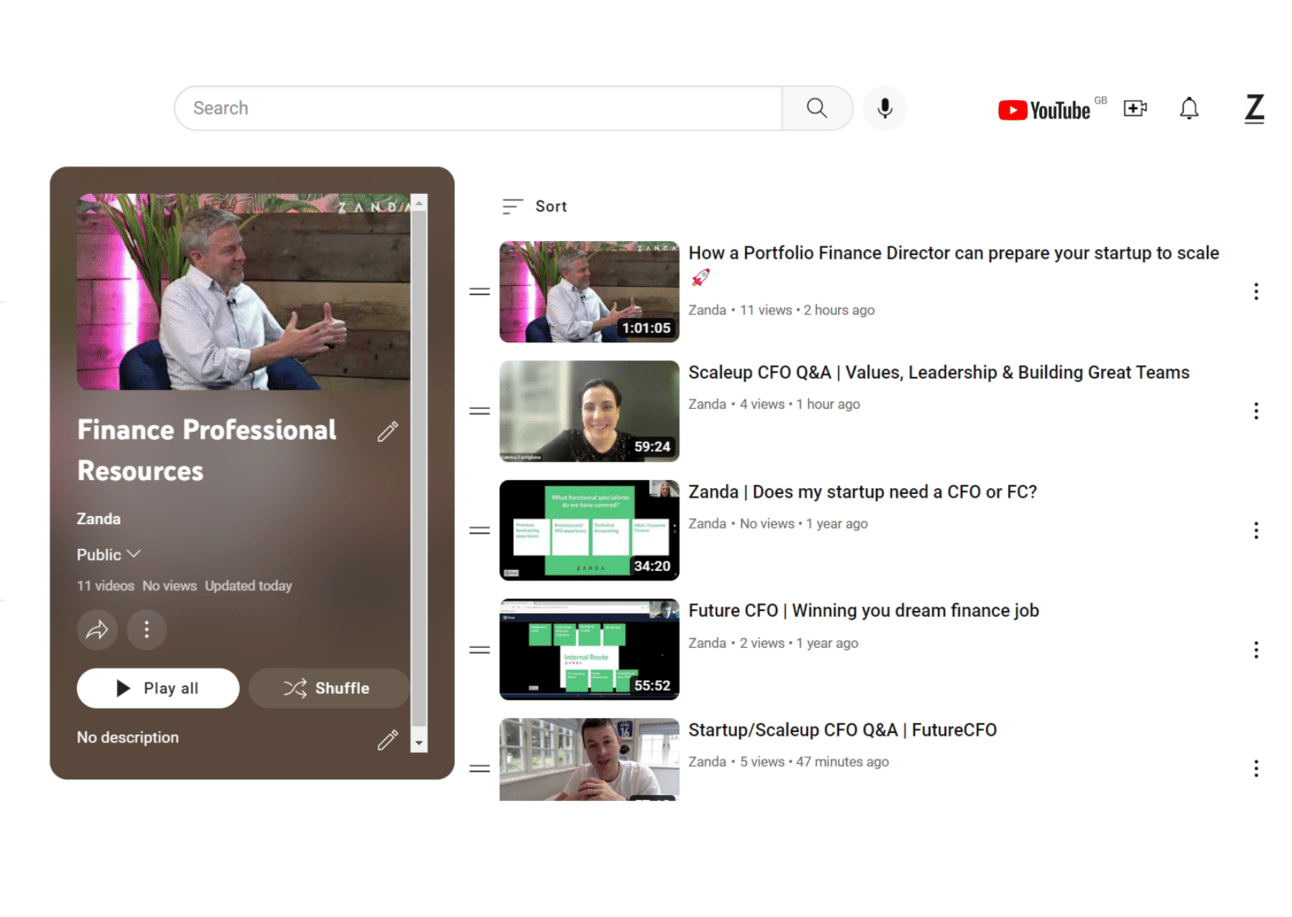Click reorder handle of Does my startup need CFO video
The width and height of the screenshot is (1292, 917).
tap(480, 530)
